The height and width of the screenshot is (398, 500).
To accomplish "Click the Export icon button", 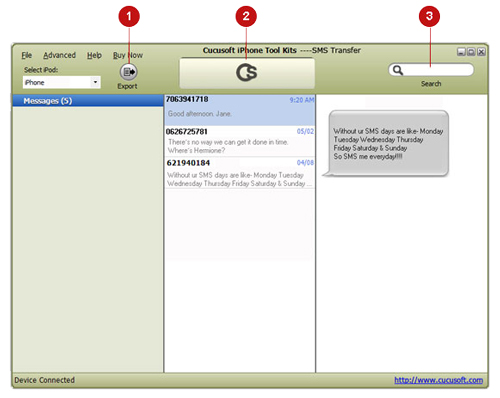I will click(x=129, y=72).
